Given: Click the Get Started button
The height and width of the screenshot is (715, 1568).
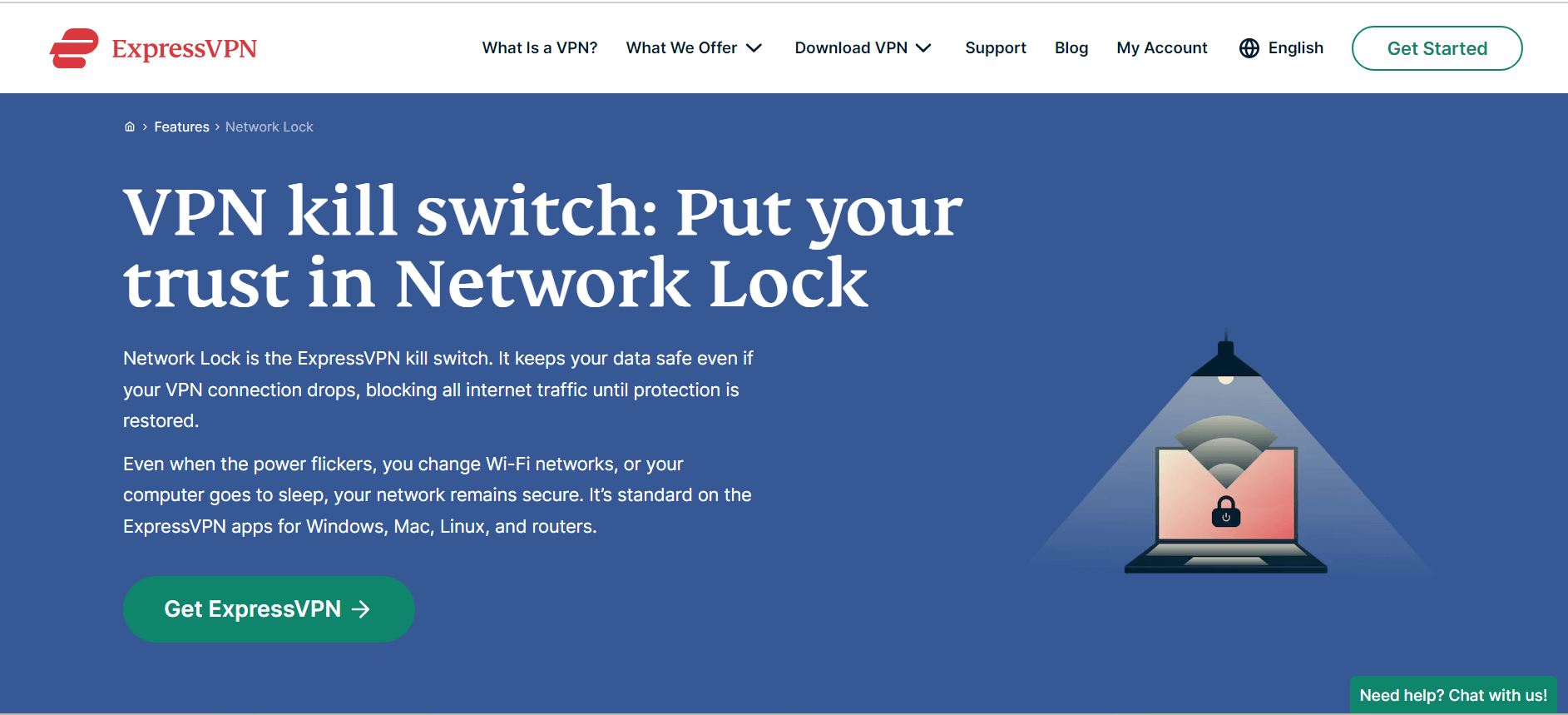Looking at the screenshot, I should (1437, 47).
